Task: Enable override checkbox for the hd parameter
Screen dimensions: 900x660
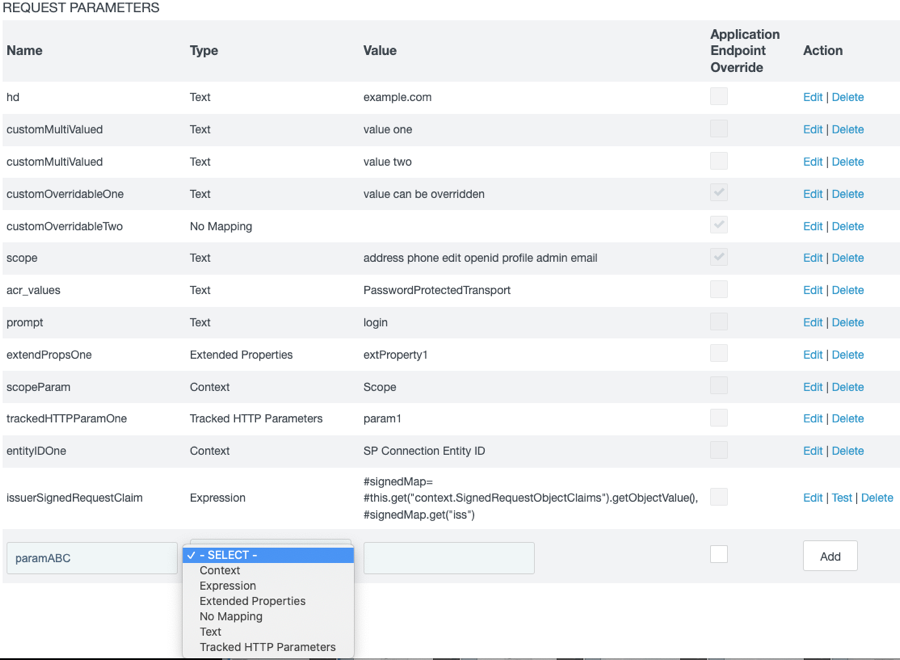Action: pyautogui.click(x=718, y=96)
